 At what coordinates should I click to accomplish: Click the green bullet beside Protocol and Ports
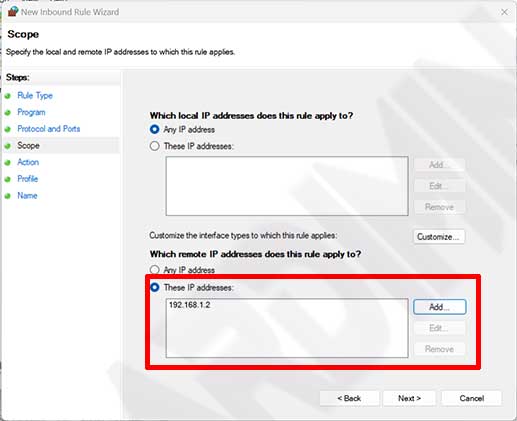8,129
